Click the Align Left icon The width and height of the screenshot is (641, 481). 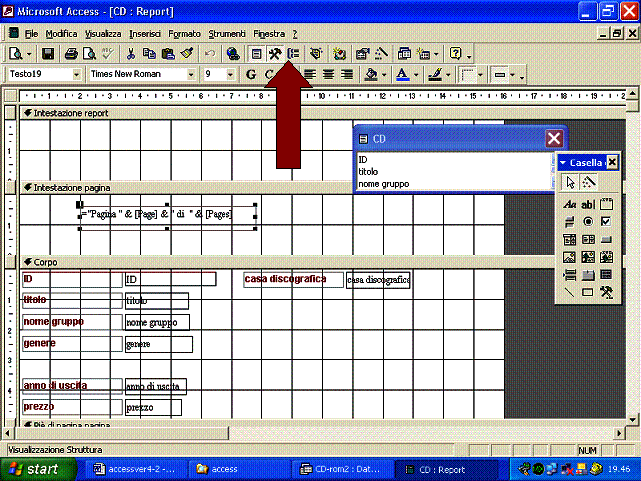point(310,74)
